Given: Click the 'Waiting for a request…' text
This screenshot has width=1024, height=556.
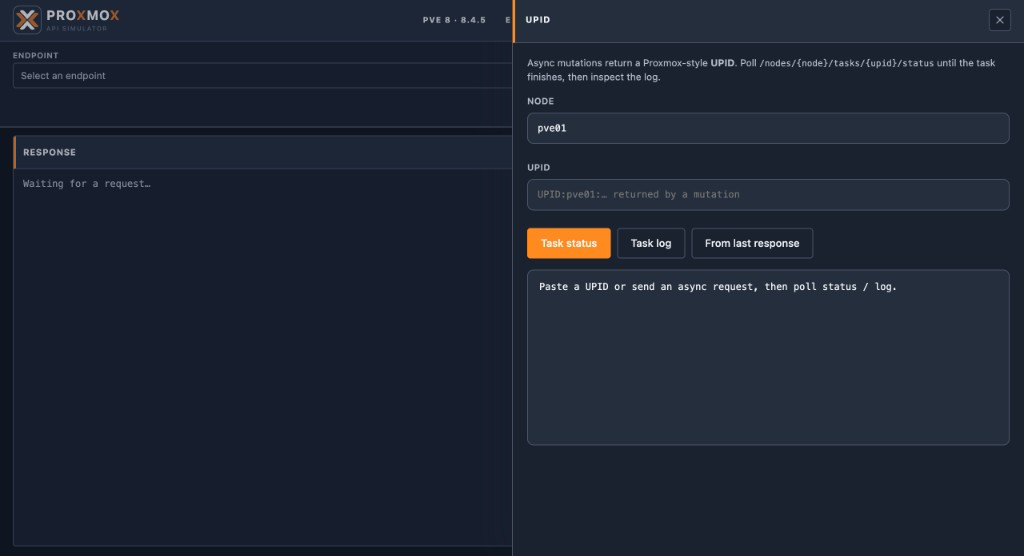Looking at the screenshot, I should coord(87,184).
